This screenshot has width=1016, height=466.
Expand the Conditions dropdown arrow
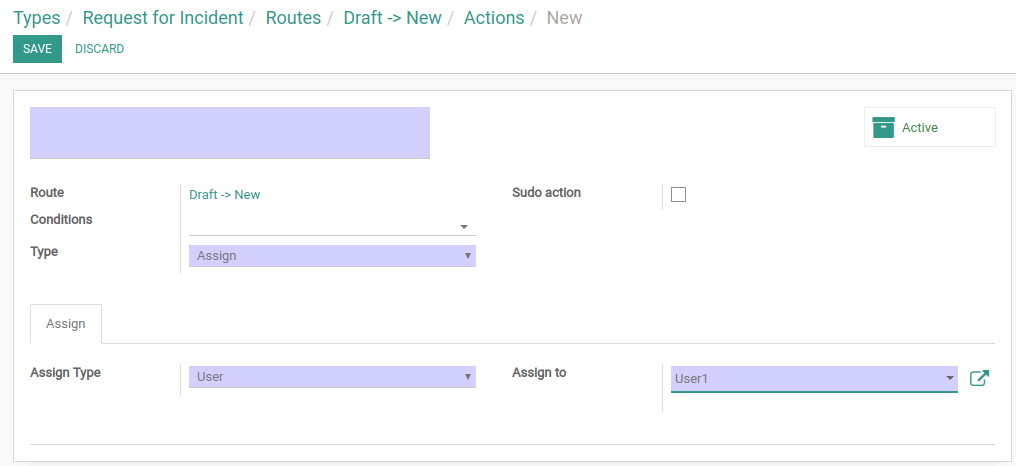[464, 227]
